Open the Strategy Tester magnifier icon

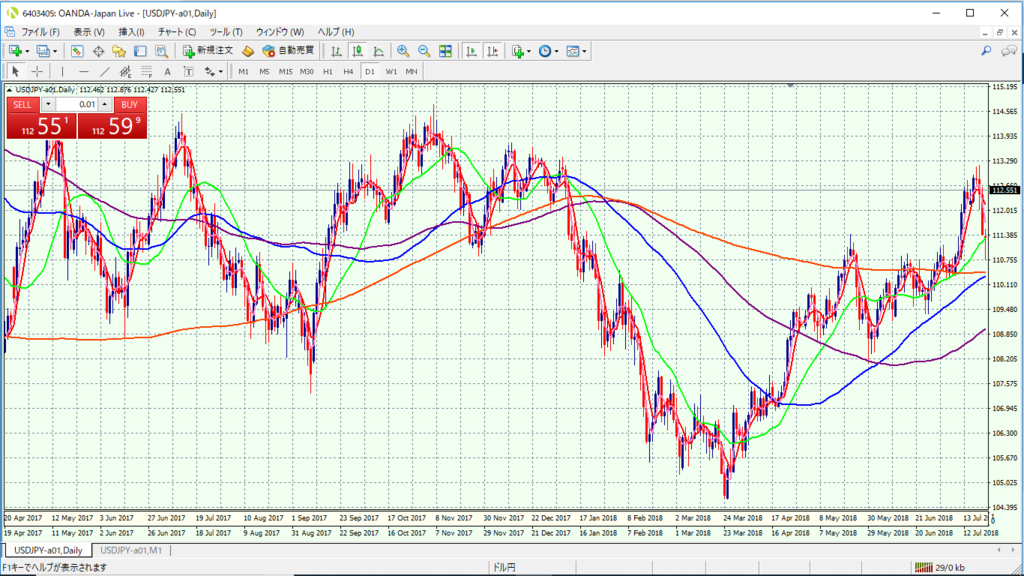pyautogui.click(x=161, y=51)
